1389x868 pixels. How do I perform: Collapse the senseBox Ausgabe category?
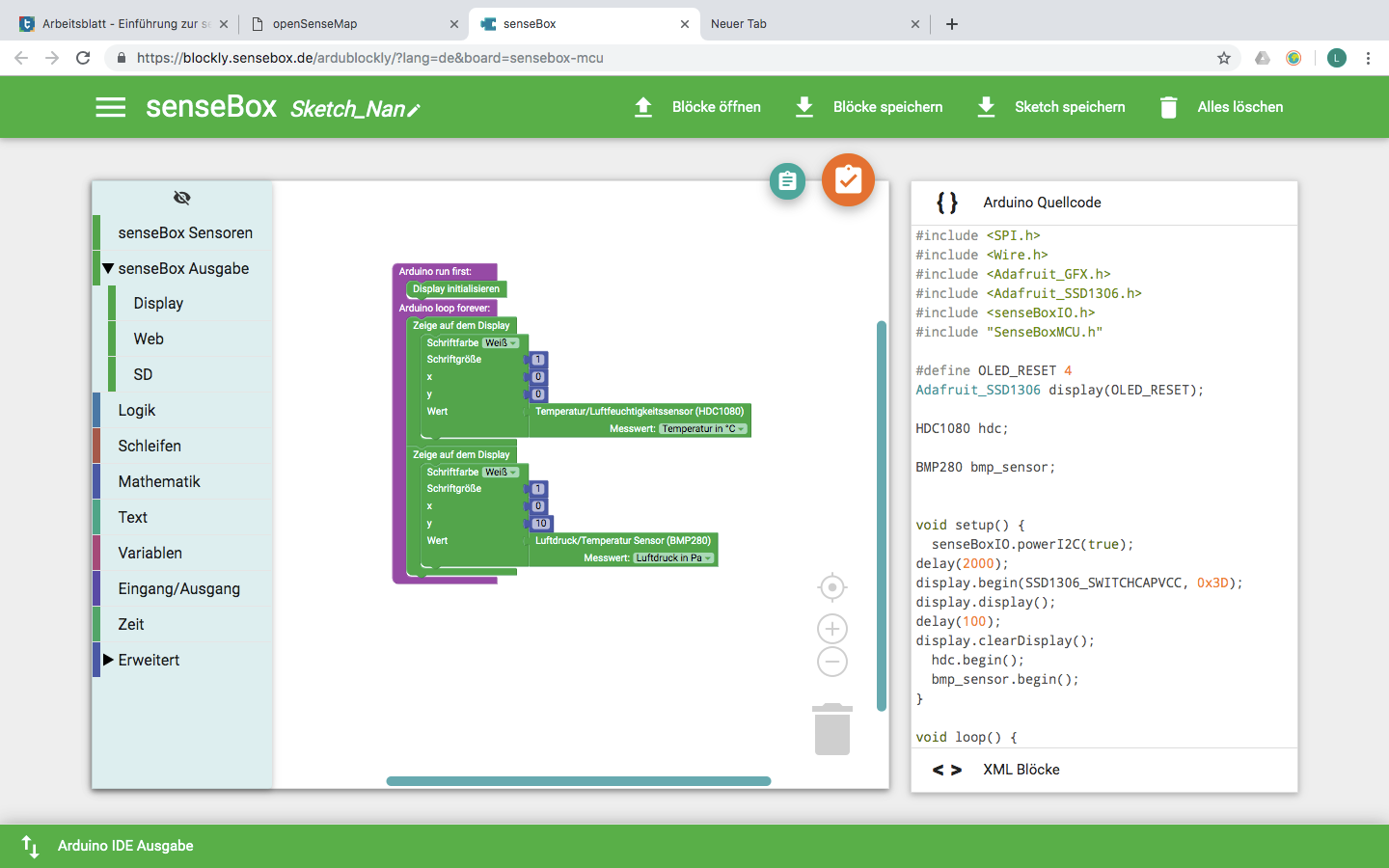coord(108,268)
